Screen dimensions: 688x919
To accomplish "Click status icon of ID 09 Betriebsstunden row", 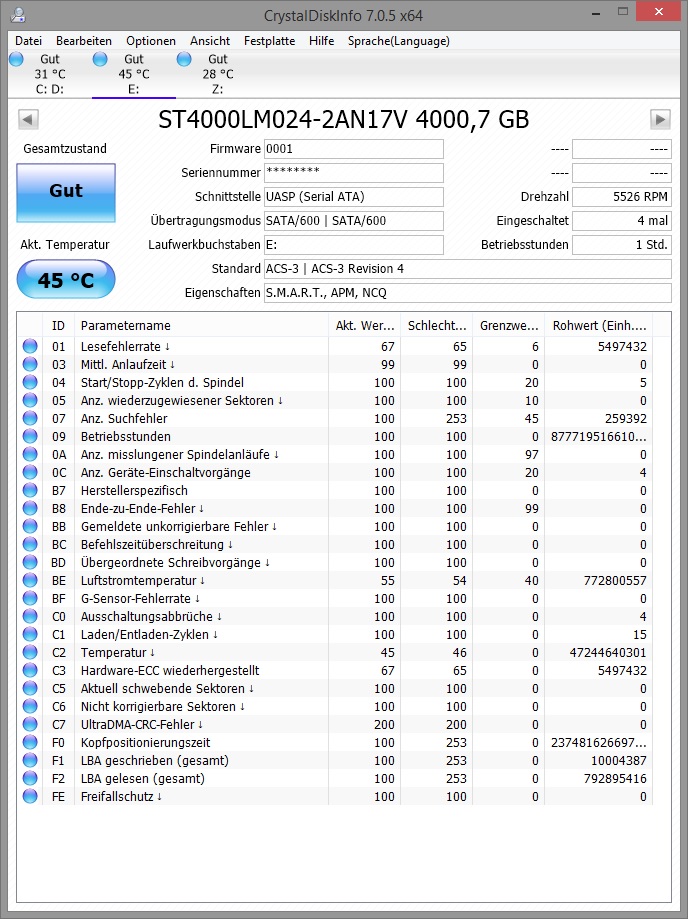I will tap(30, 437).
